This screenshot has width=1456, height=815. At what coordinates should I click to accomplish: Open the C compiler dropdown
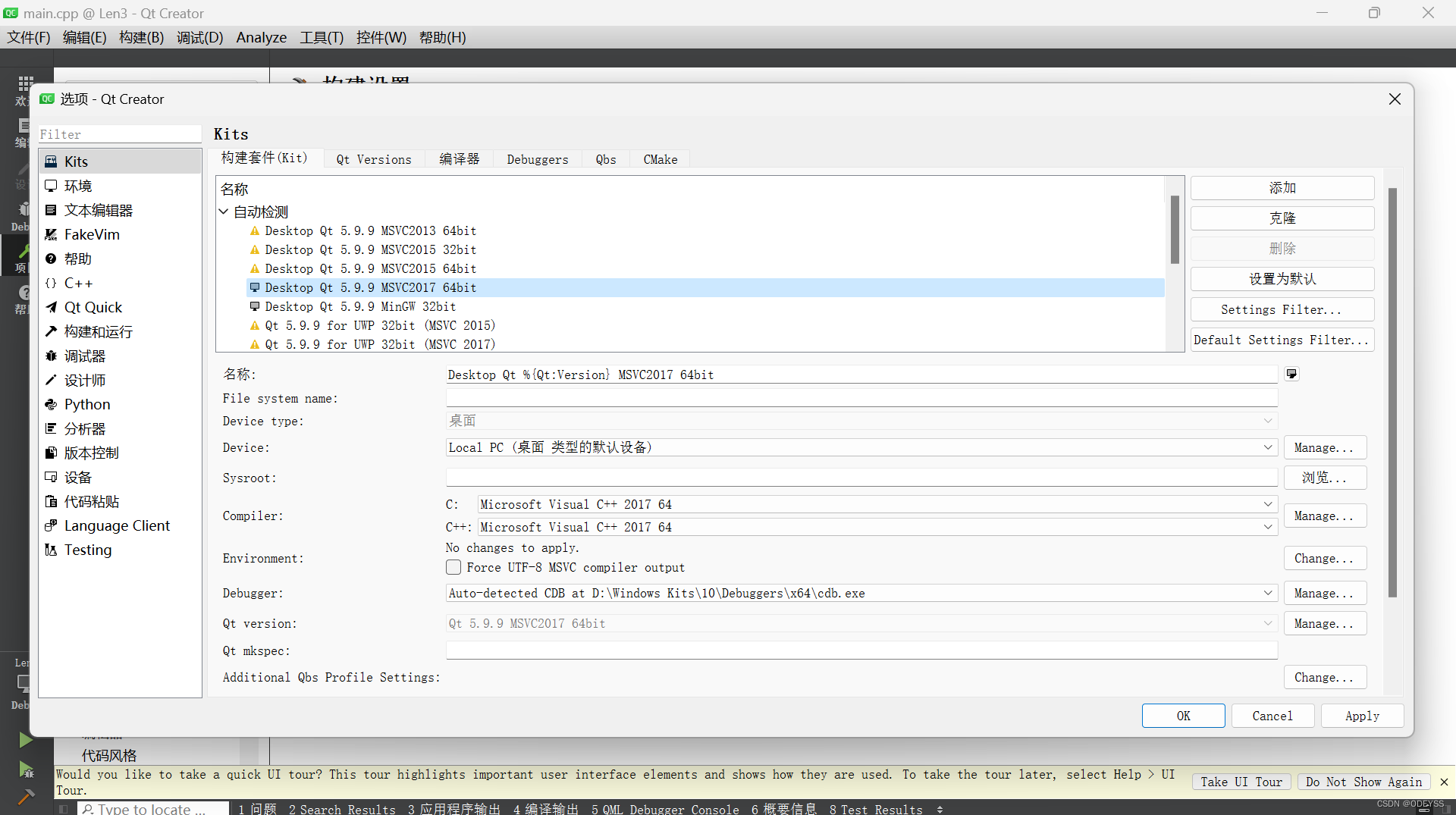[877, 504]
